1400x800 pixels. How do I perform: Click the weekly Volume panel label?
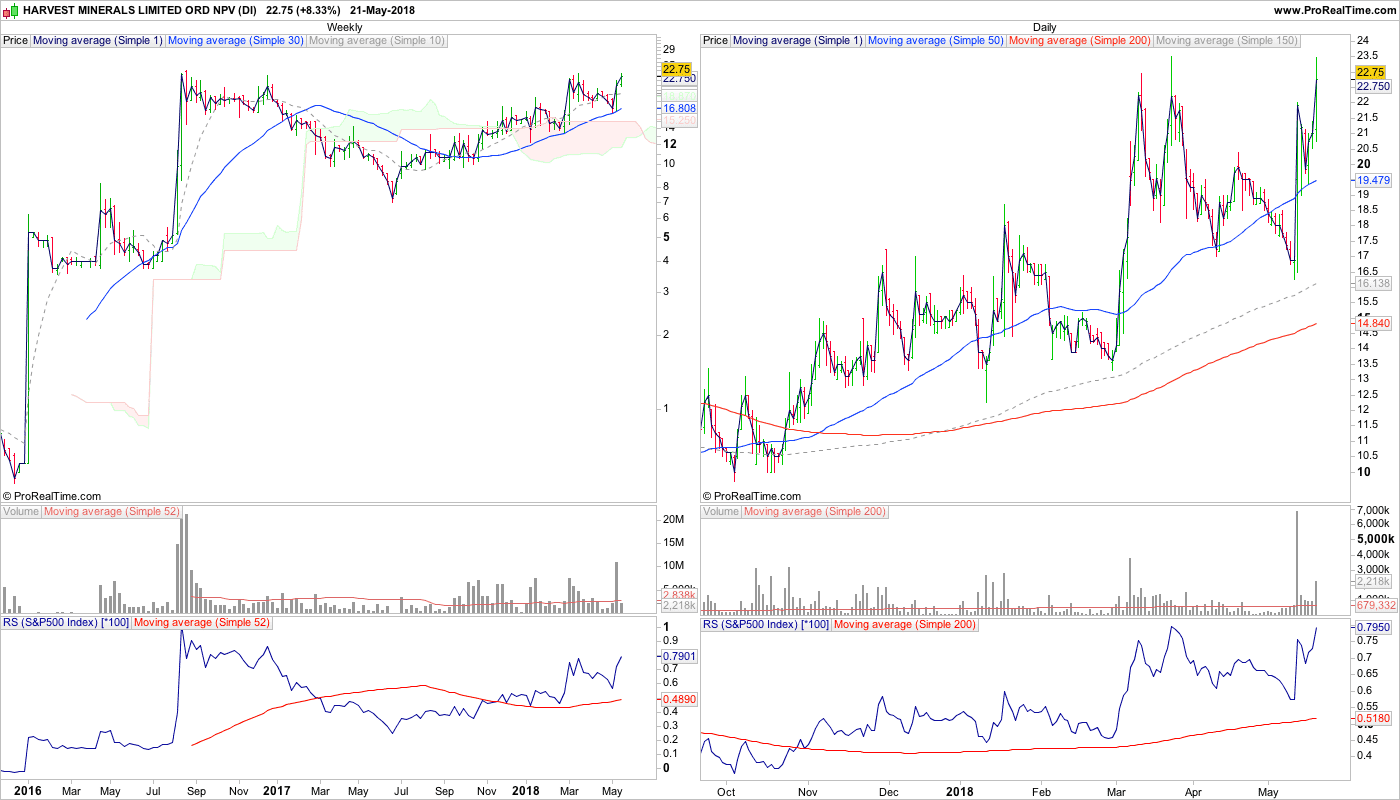click(x=21, y=512)
